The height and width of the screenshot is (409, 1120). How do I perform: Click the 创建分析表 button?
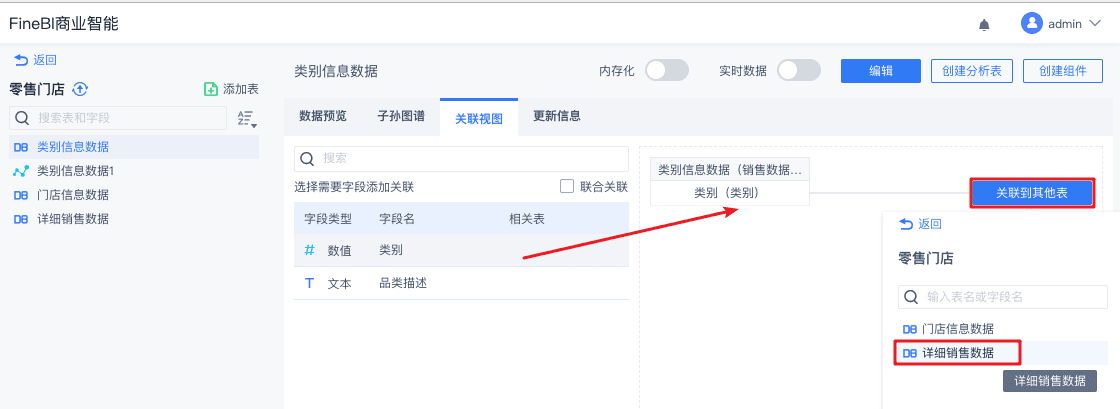coord(972,70)
